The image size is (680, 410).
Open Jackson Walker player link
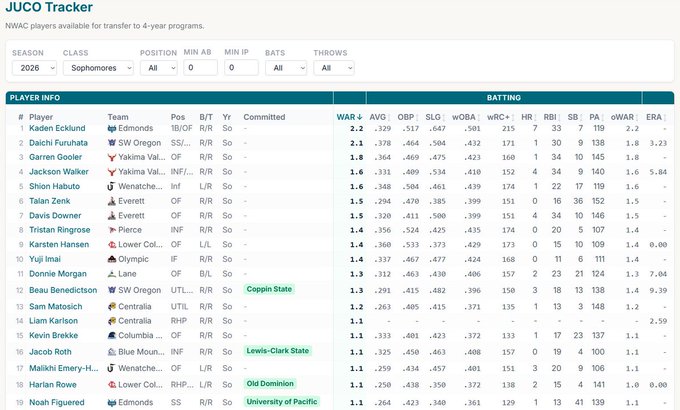pos(59,172)
